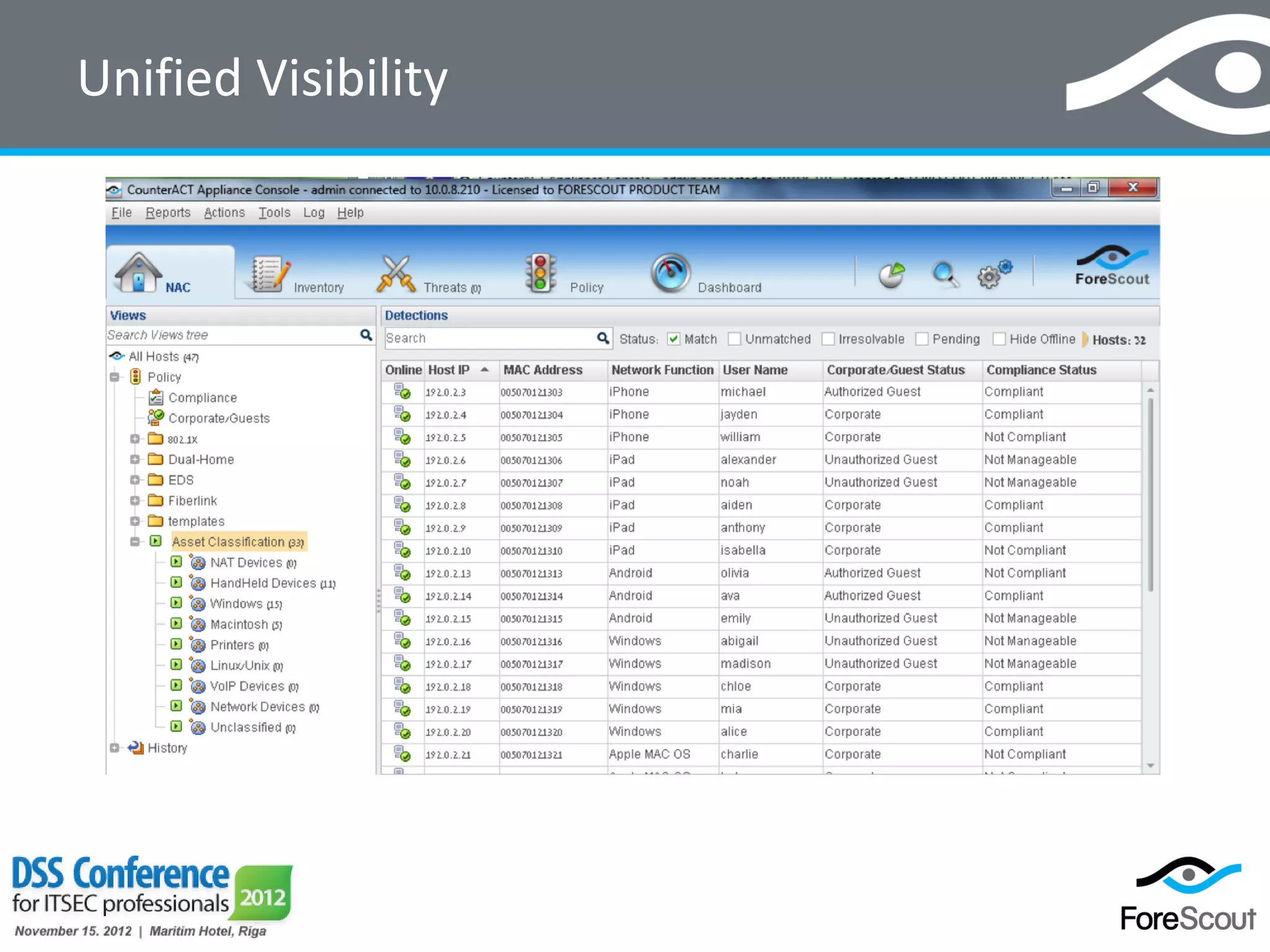
Task: Click the Windows group icon
Action: (x=197, y=604)
